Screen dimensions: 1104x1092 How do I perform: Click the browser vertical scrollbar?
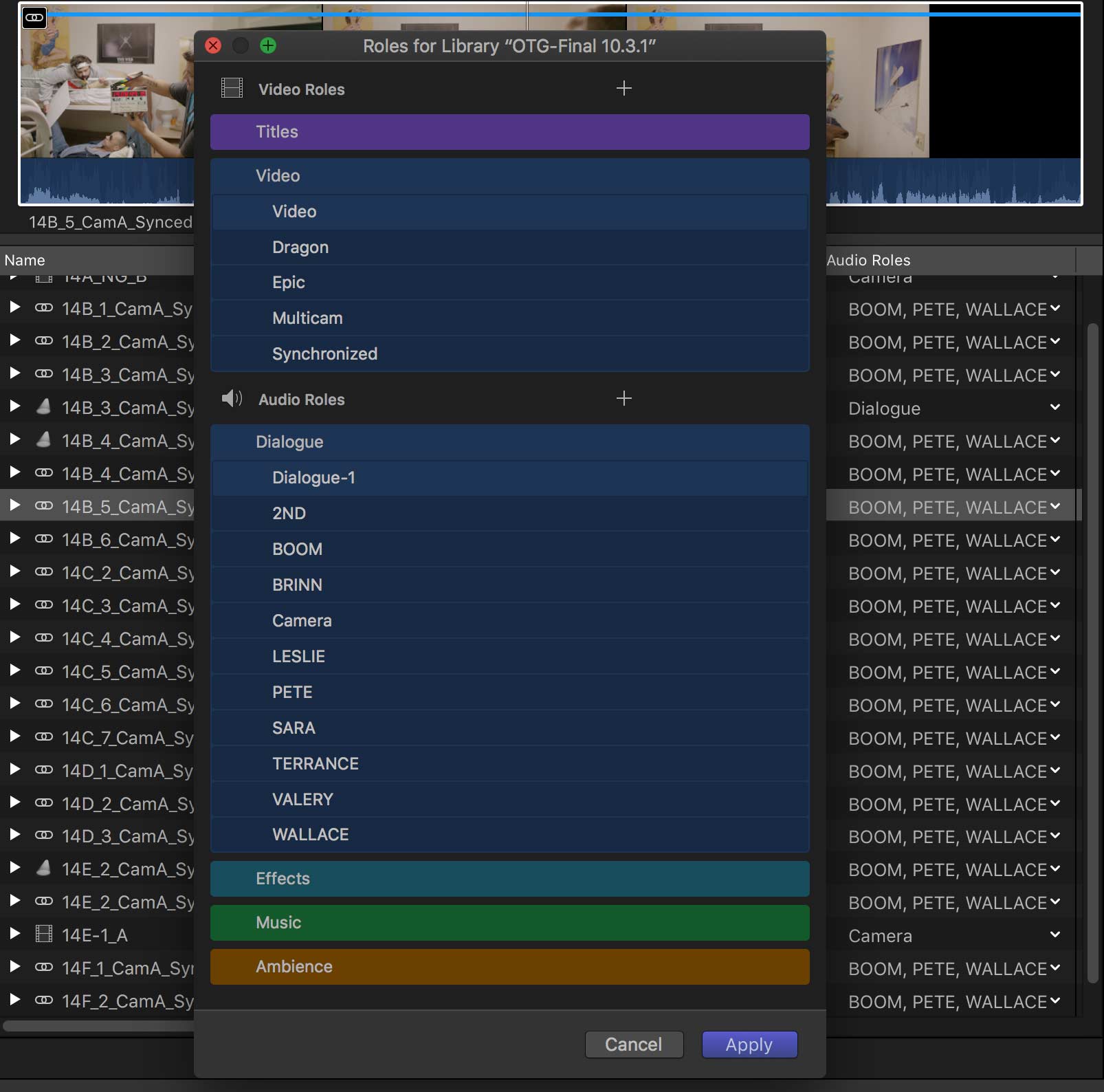coord(1092,653)
